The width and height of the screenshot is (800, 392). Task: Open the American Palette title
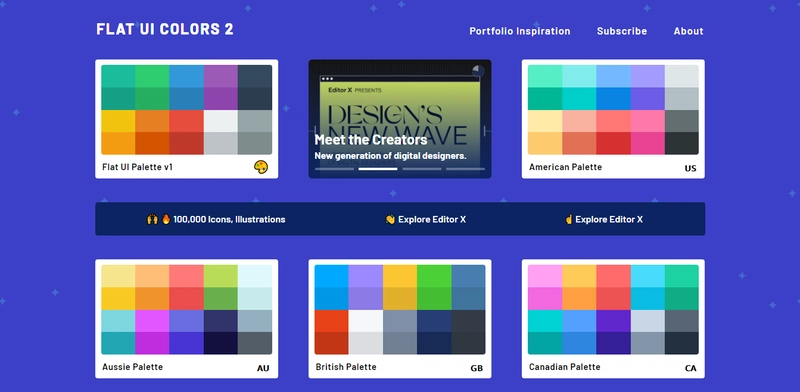(x=565, y=167)
